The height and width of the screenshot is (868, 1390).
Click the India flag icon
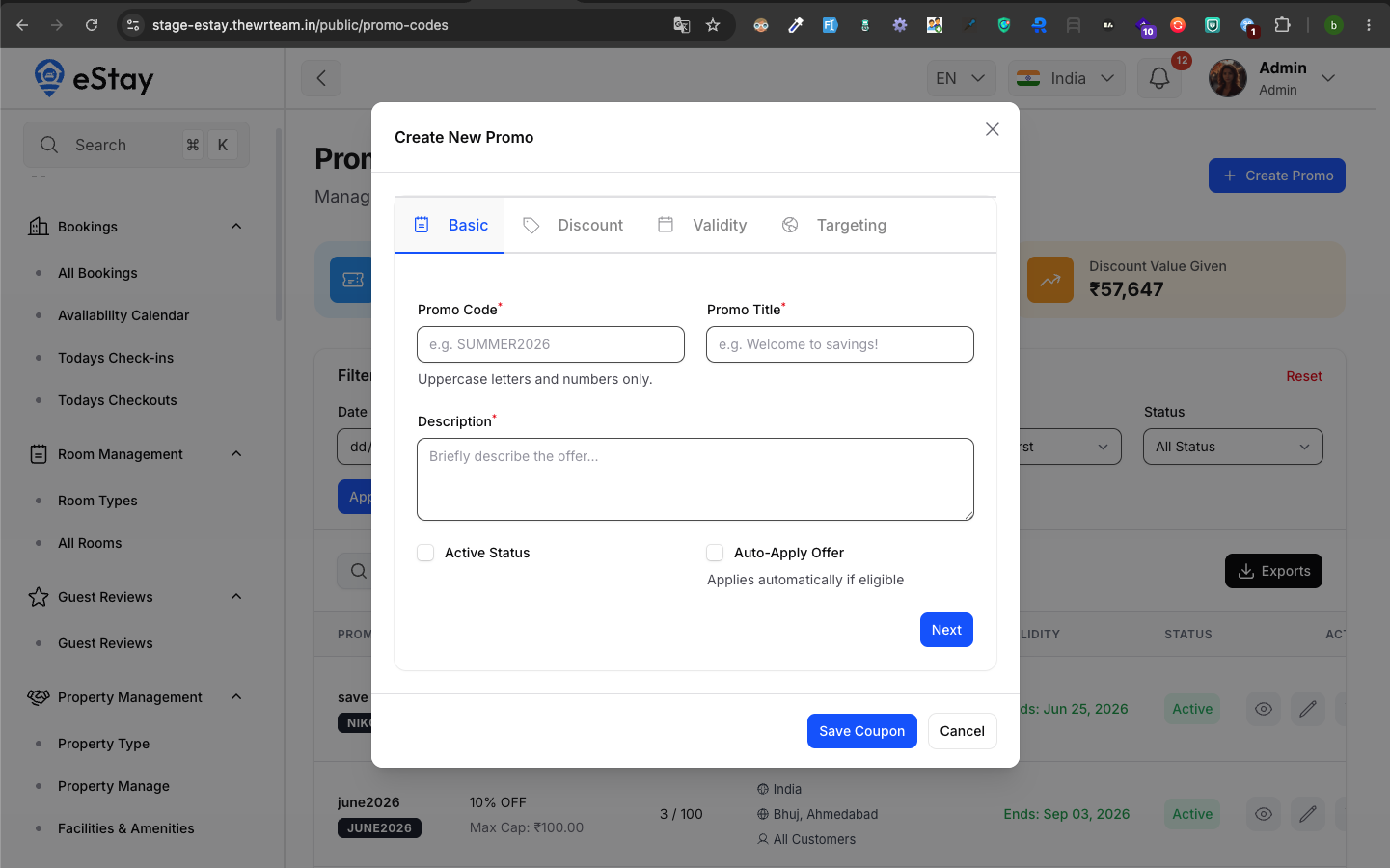click(x=1028, y=78)
